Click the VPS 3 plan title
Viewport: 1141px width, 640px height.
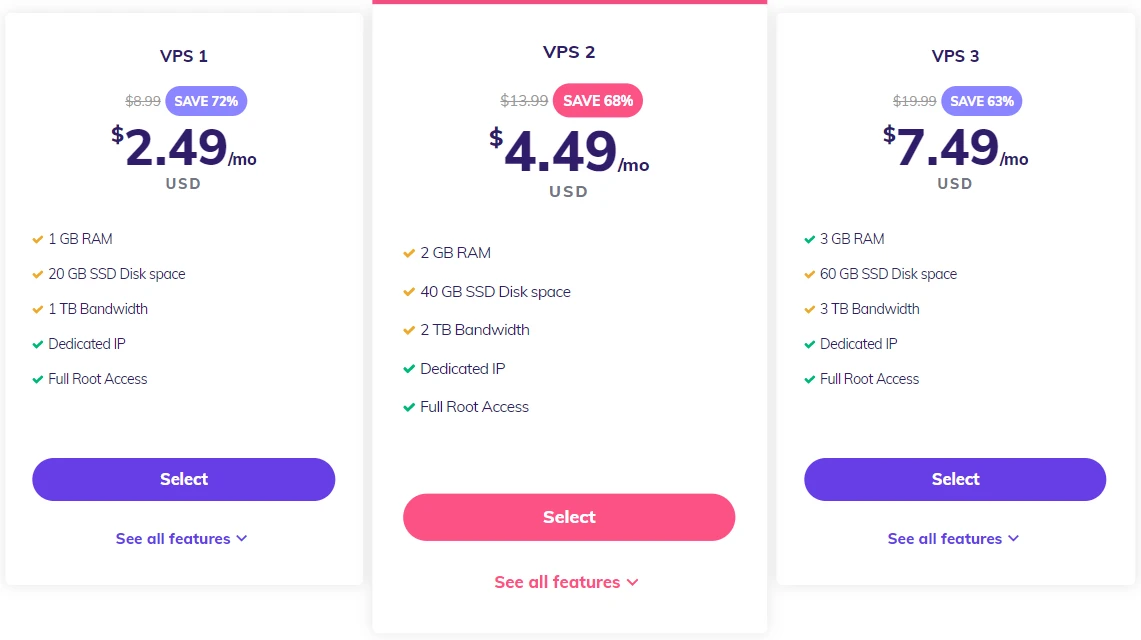click(x=954, y=56)
